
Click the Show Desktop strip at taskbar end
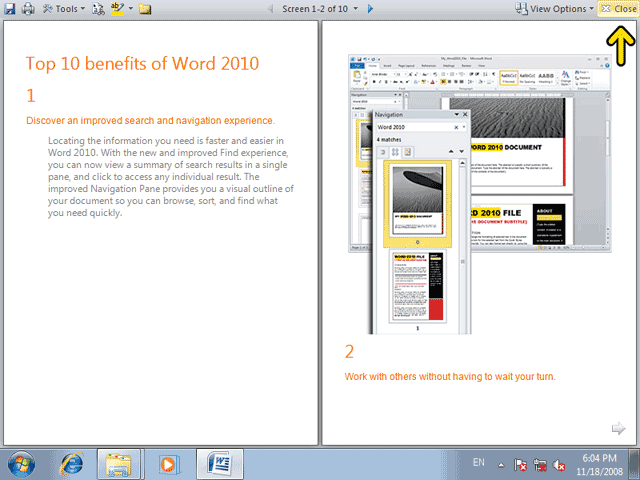[x=635, y=464]
